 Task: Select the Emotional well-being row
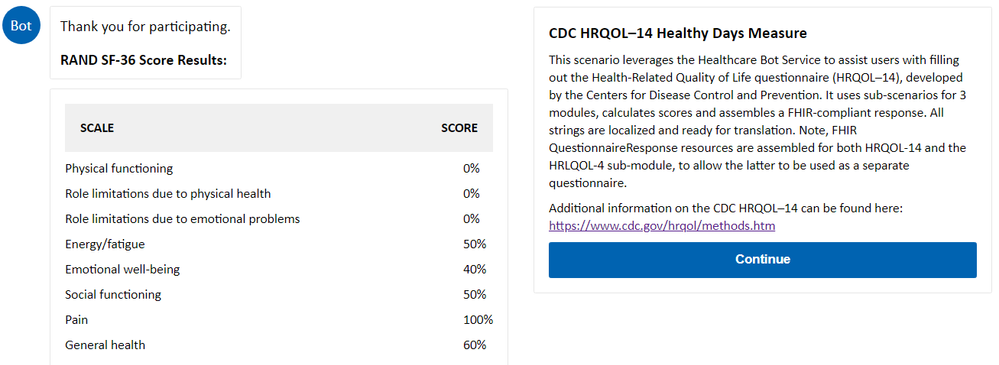(x=278, y=269)
